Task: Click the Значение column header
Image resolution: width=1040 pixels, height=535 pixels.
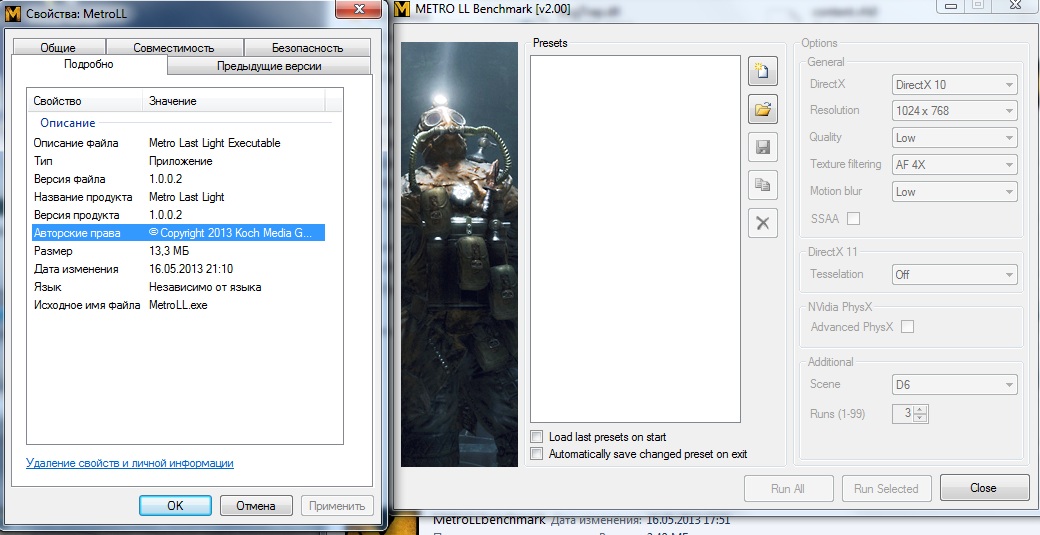Action: click(x=233, y=101)
